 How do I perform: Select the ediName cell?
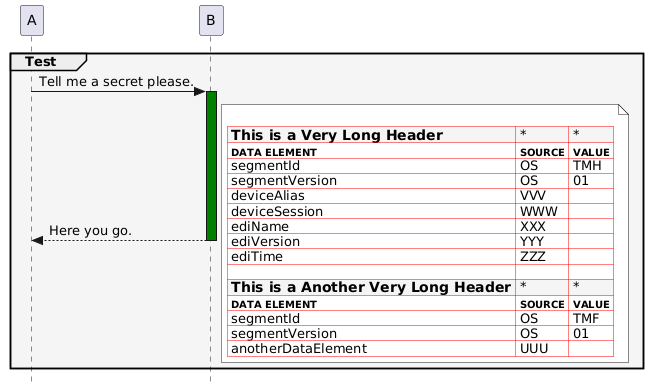tap(371, 226)
